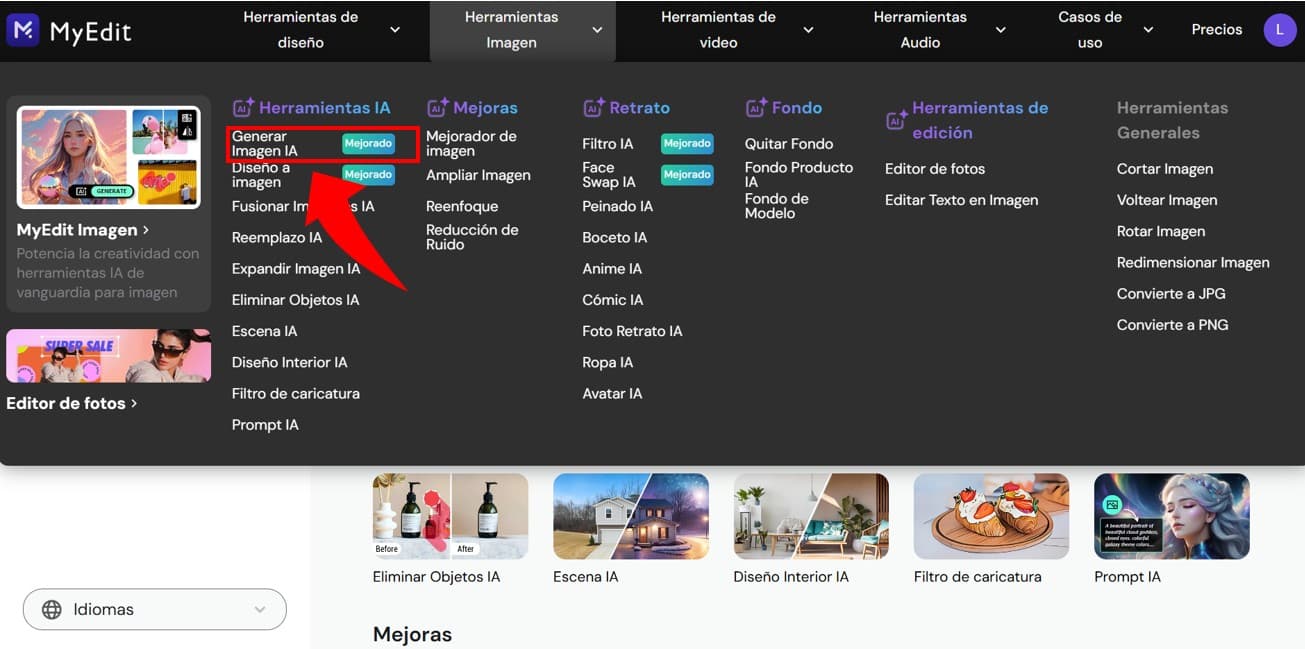Go to the Precios page
The height and width of the screenshot is (649, 1305).
tap(1217, 30)
